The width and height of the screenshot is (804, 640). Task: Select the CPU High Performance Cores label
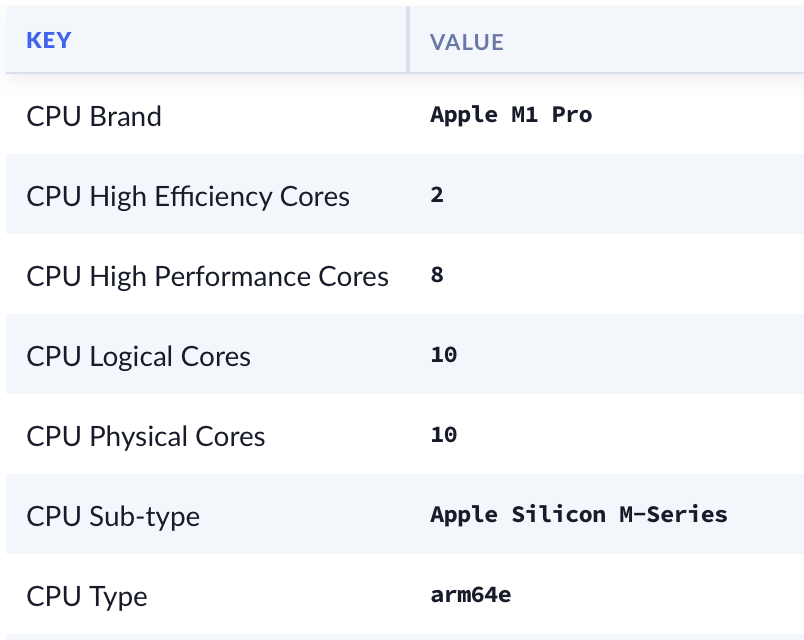pyautogui.click(x=207, y=276)
